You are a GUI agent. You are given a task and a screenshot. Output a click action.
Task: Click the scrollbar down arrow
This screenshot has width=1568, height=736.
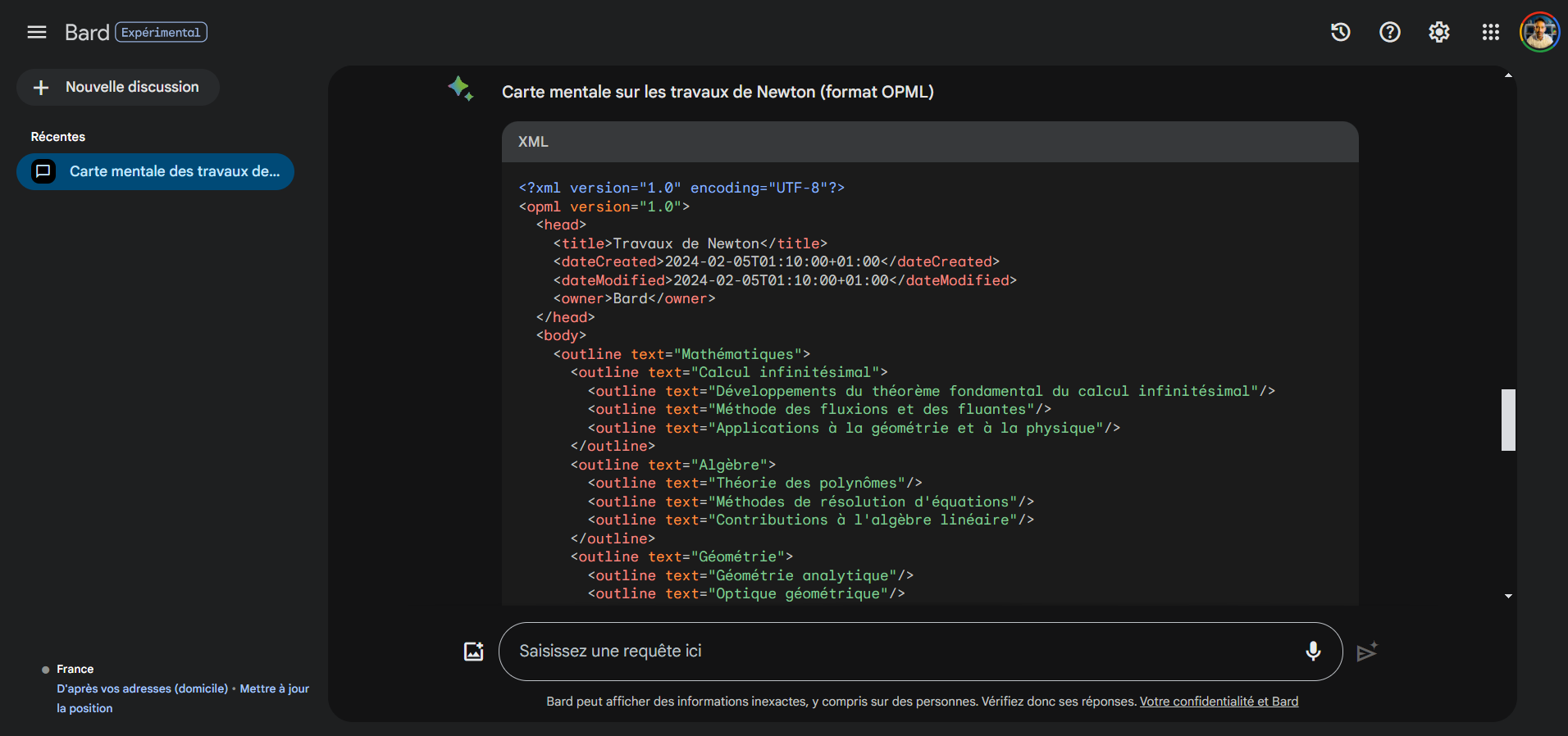tap(1508, 596)
